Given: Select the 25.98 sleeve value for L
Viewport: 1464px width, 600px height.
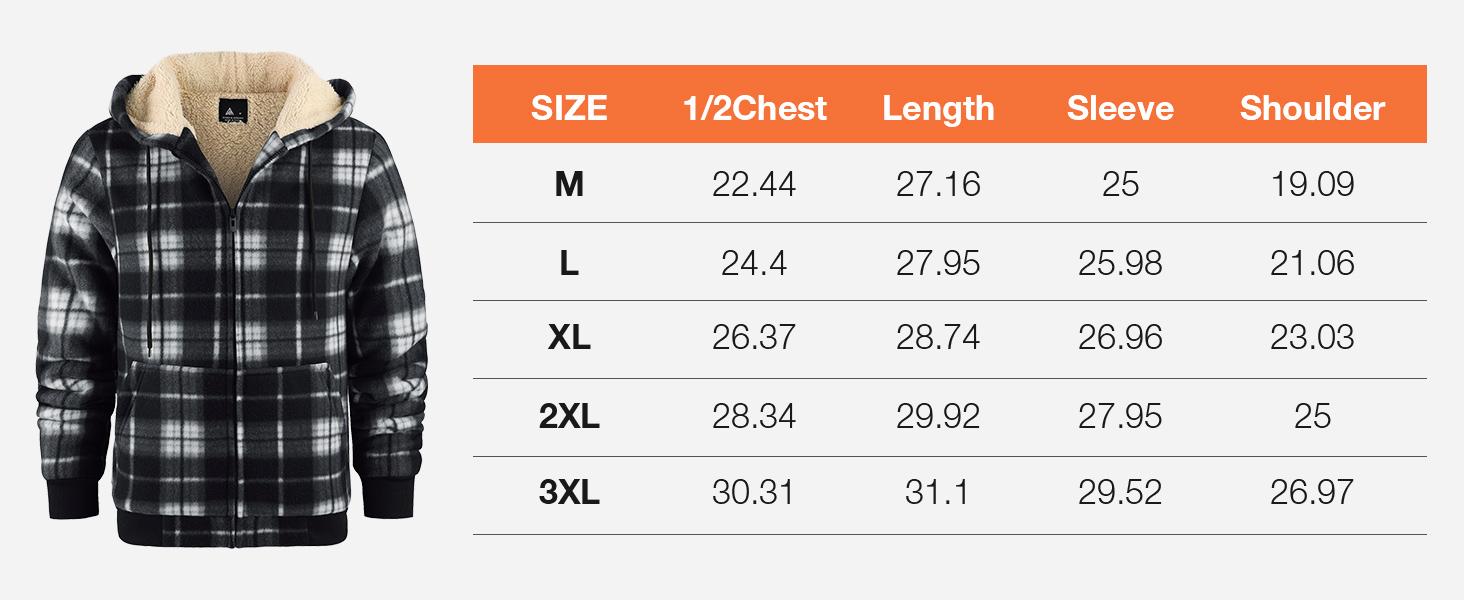Looking at the screenshot, I should coord(1120,262).
